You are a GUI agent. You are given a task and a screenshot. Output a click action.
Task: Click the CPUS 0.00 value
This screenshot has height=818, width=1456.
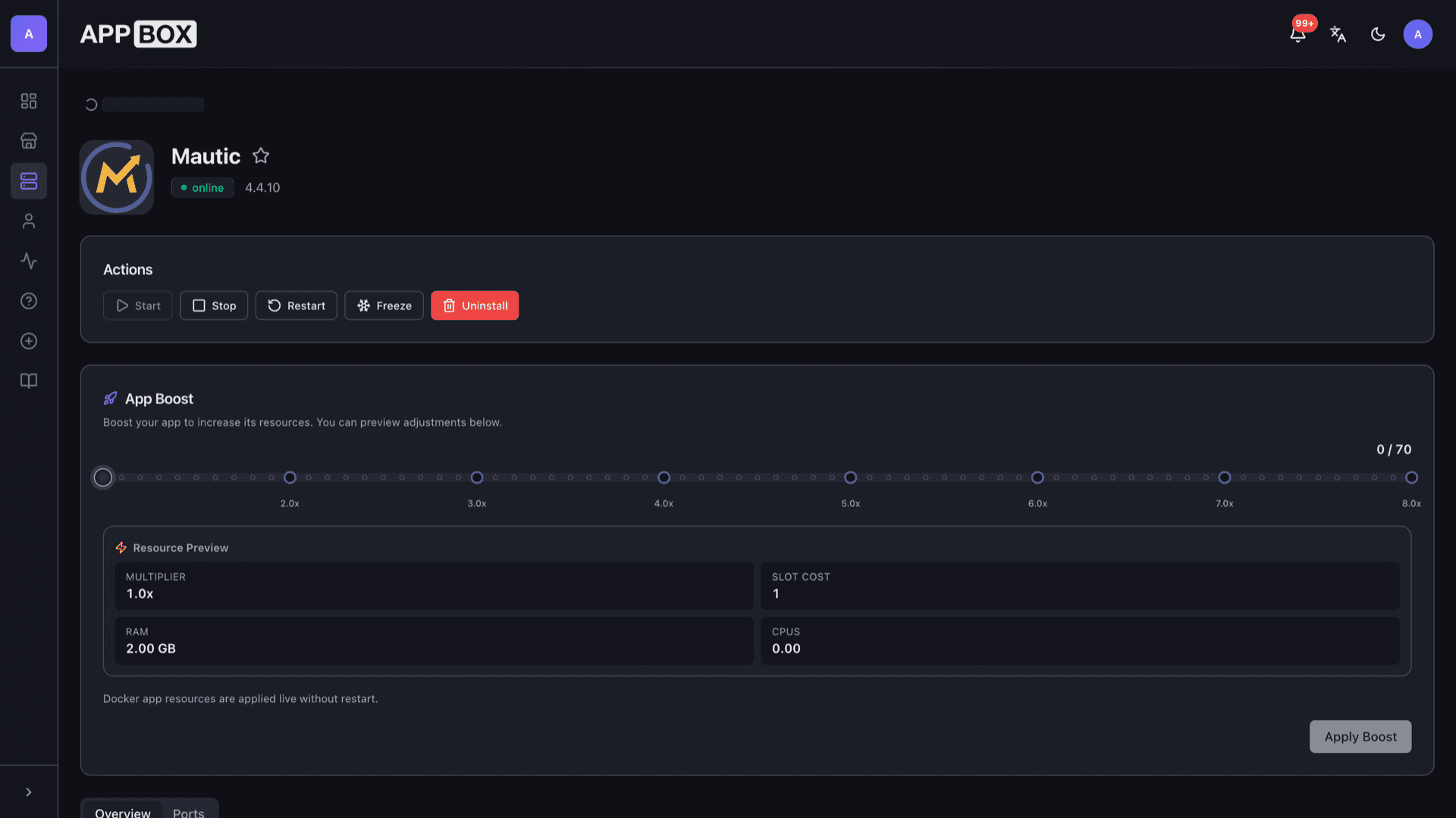click(786, 648)
